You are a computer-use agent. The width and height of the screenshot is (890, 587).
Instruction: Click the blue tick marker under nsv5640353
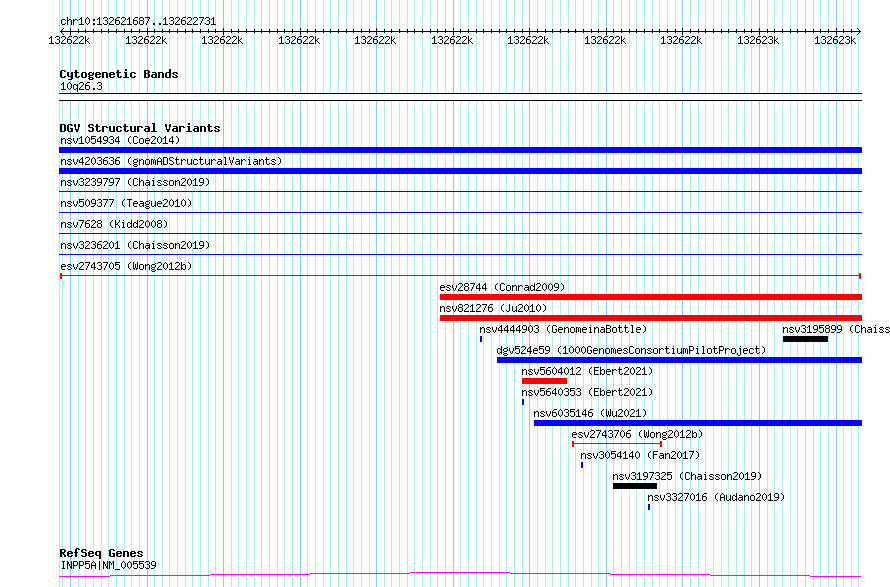(x=523, y=402)
